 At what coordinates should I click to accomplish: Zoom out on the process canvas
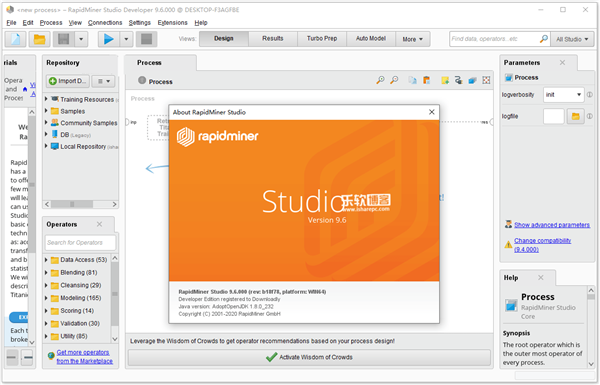pyautogui.click(x=394, y=80)
